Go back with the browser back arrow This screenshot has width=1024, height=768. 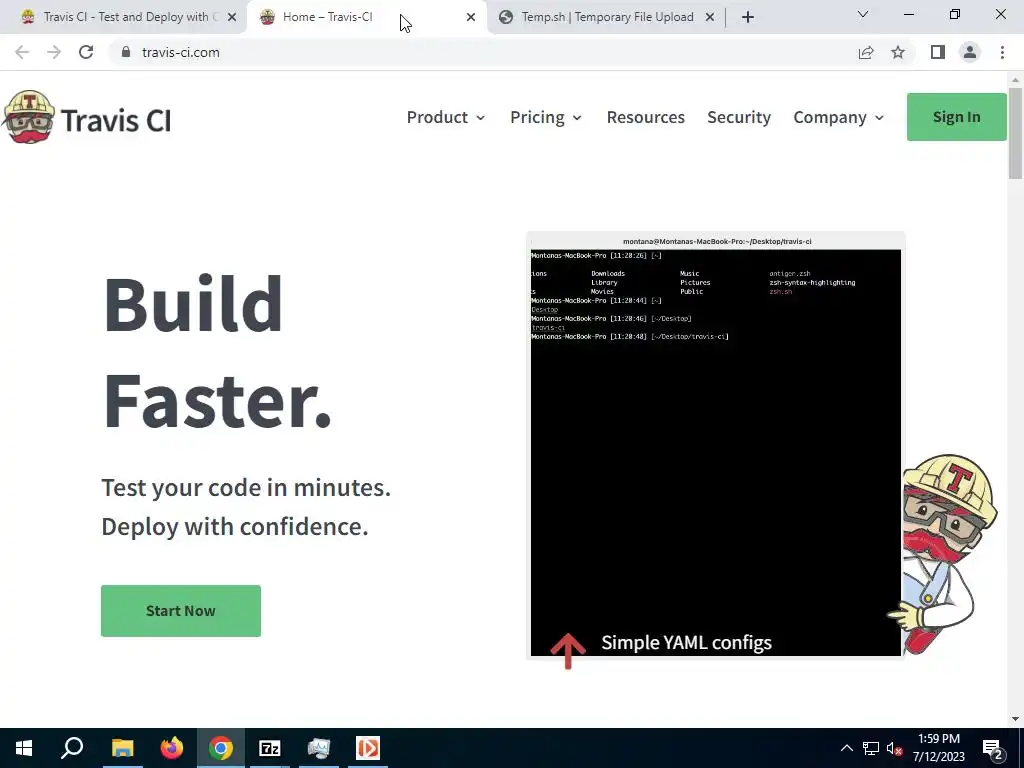click(22, 52)
